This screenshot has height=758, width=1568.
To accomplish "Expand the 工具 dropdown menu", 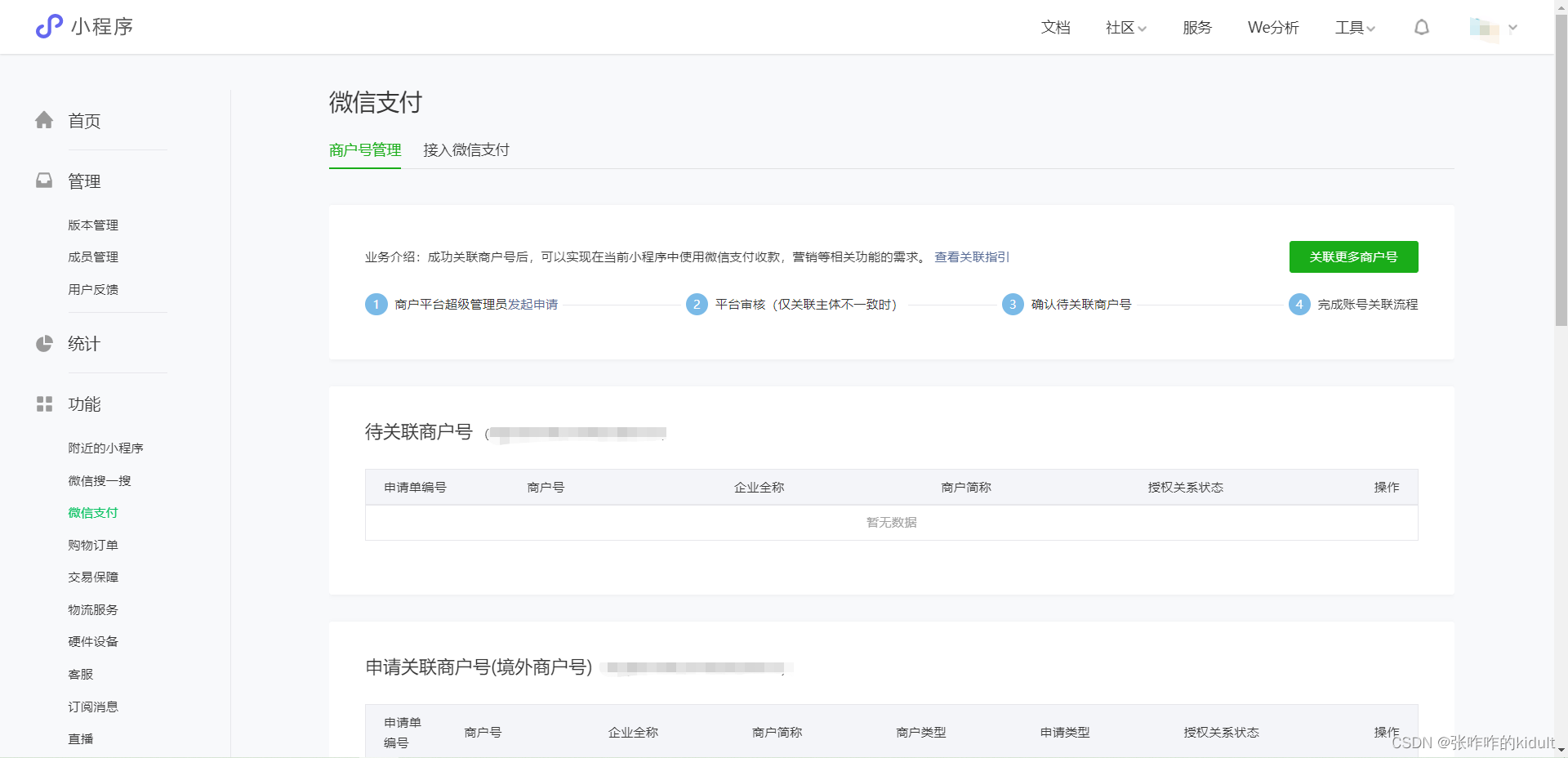I will click(1356, 28).
